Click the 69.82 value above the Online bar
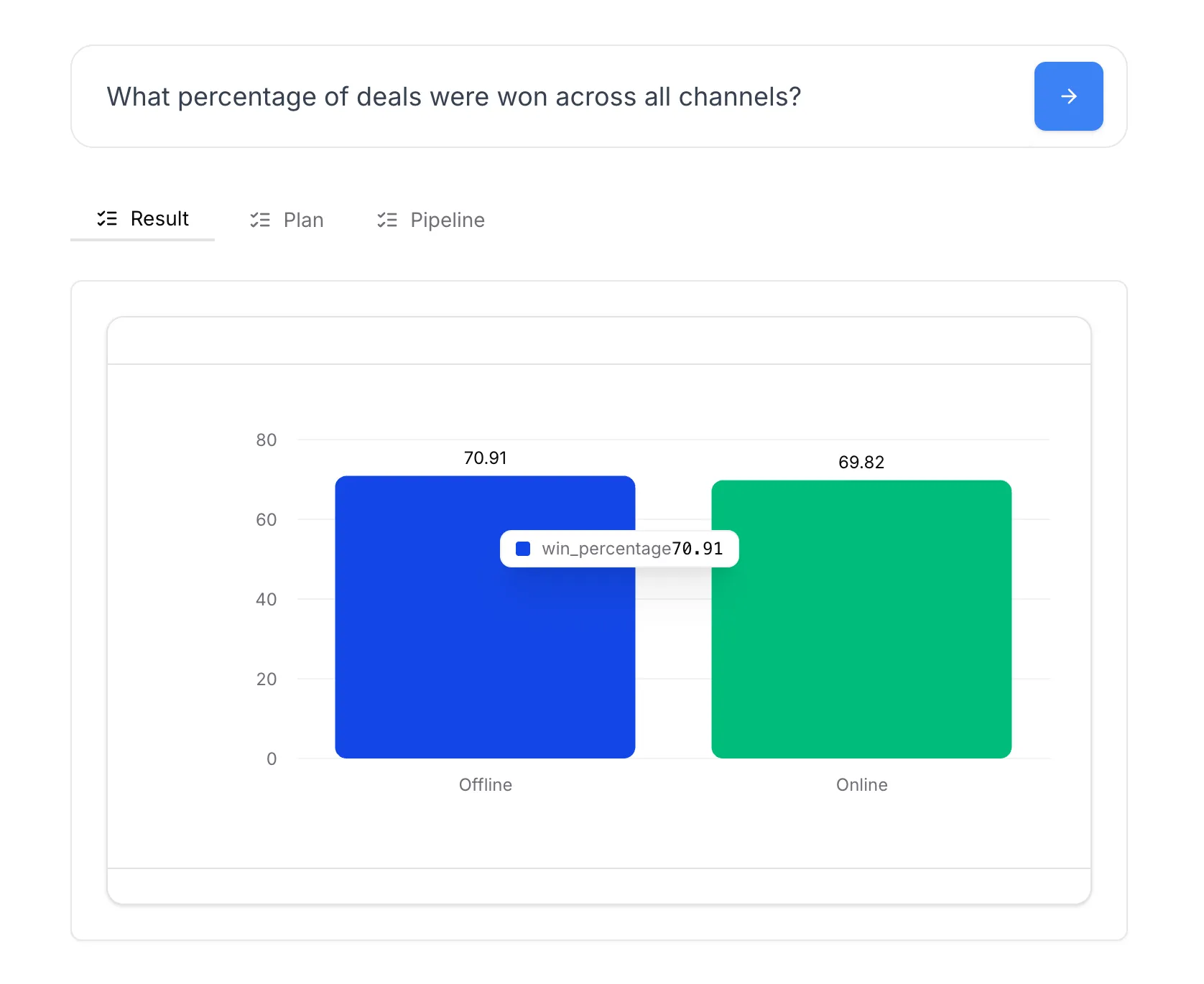The height and width of the screenshot is (984, 1204). (861, 463)
